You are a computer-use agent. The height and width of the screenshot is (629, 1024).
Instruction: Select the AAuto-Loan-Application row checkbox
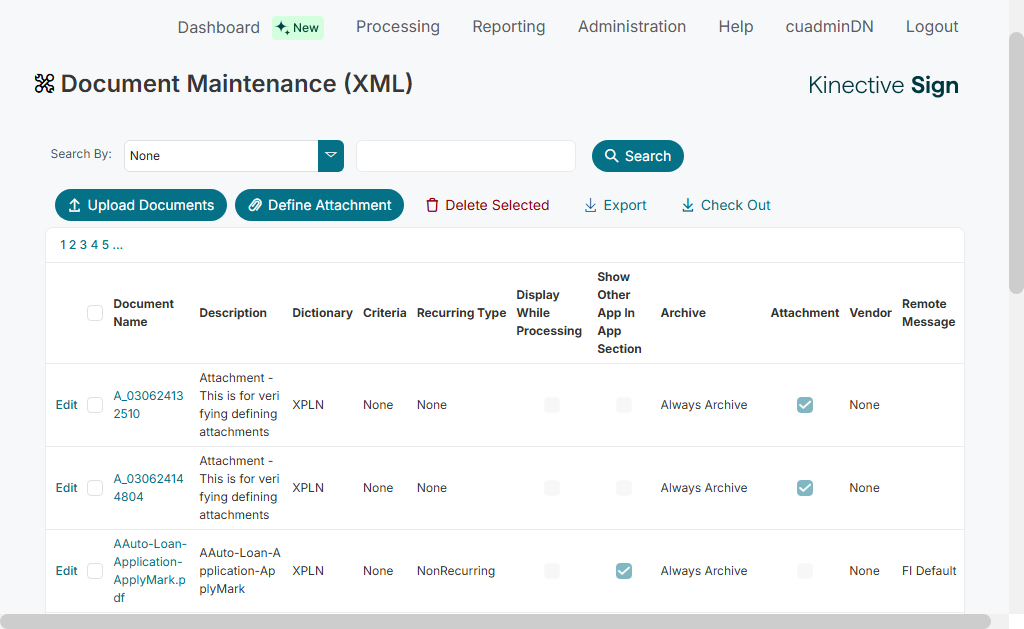coord(95,571)
